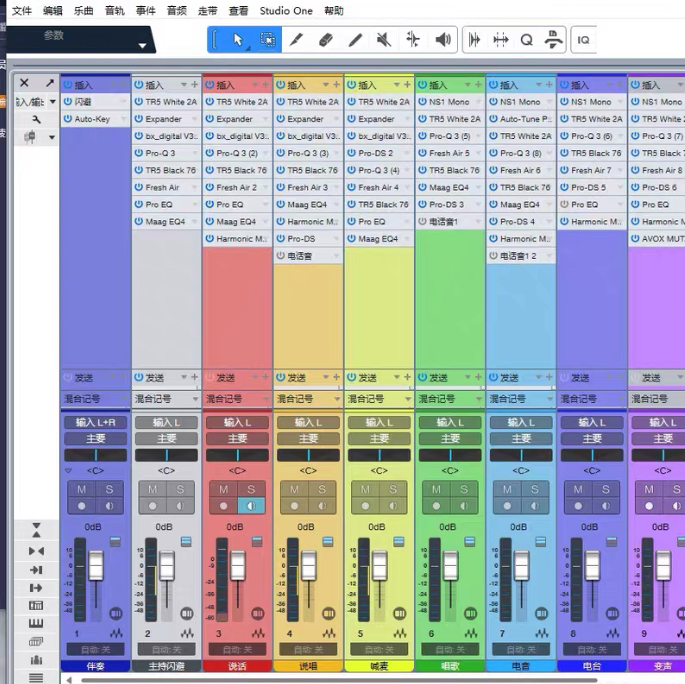The image size is (685, 684).
Task: Click the volume fader on channel 8
Action: point(592,565)
